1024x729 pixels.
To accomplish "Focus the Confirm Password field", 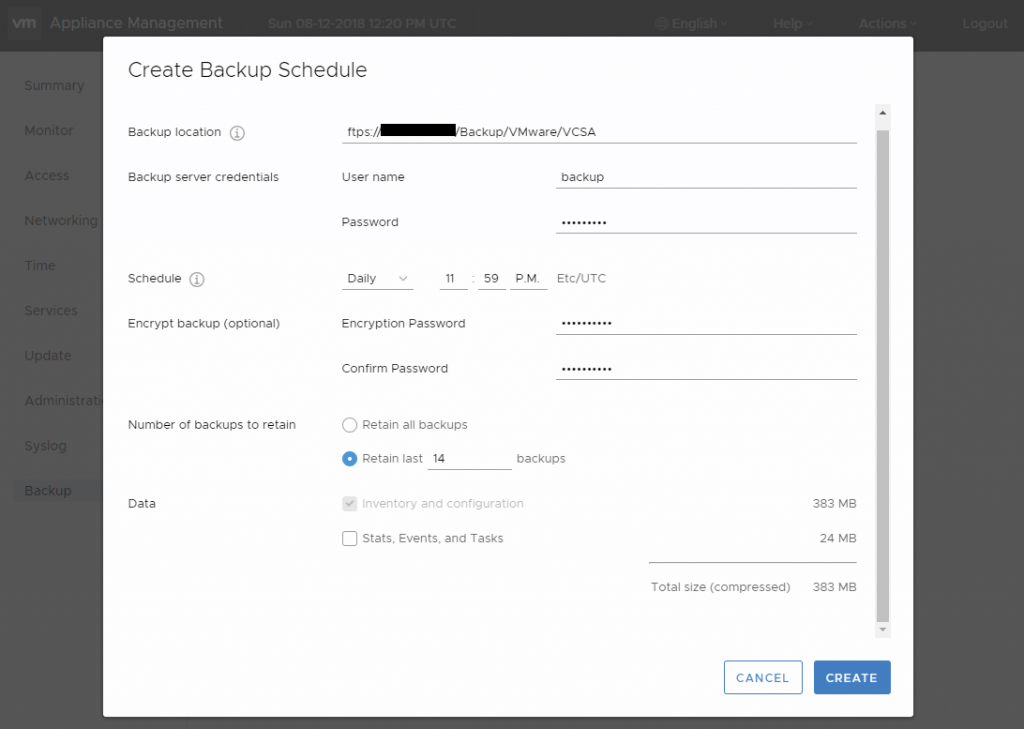I will [x=706, y=368].
